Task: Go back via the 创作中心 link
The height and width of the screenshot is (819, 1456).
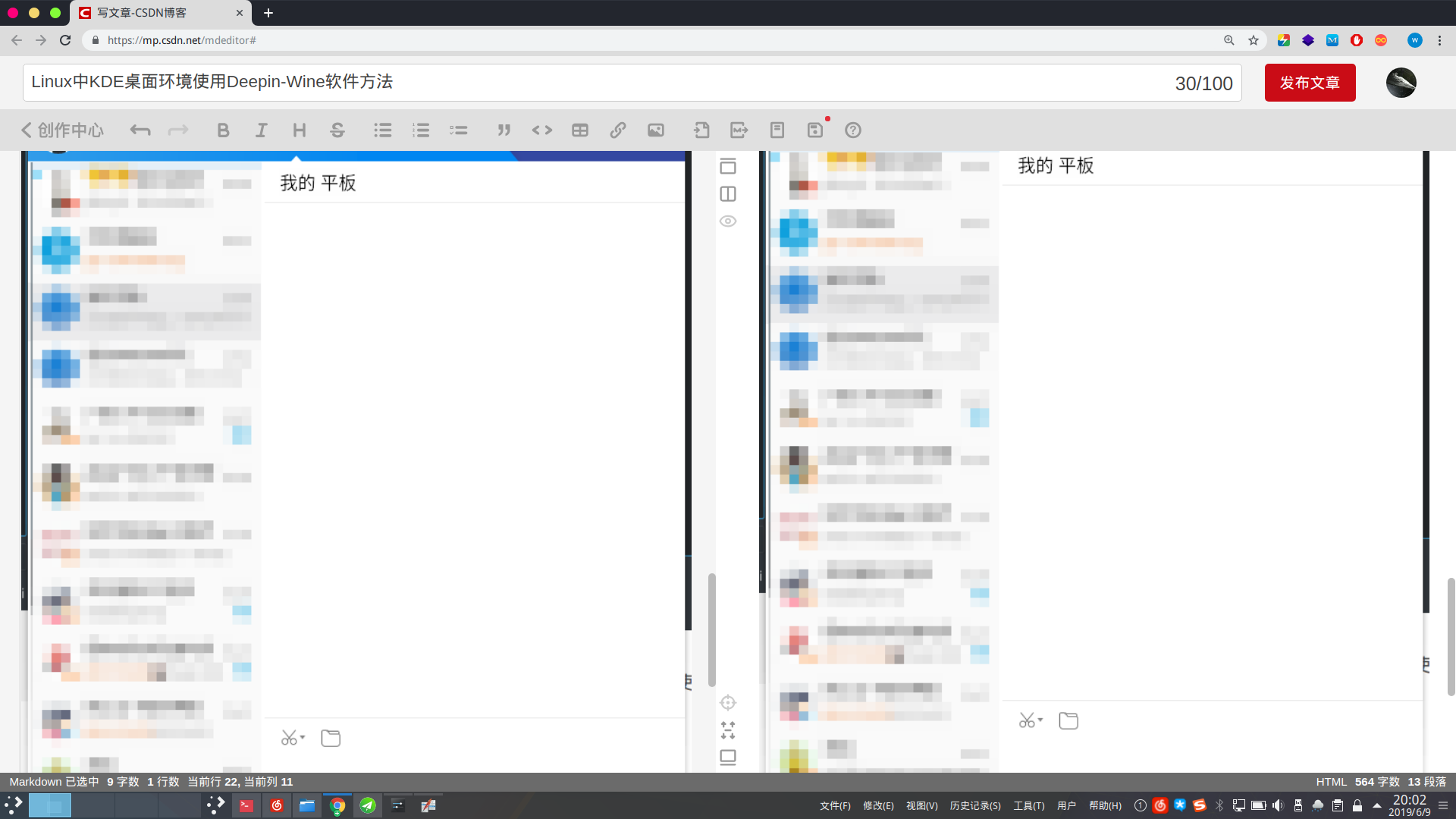Action: (63, 130)
